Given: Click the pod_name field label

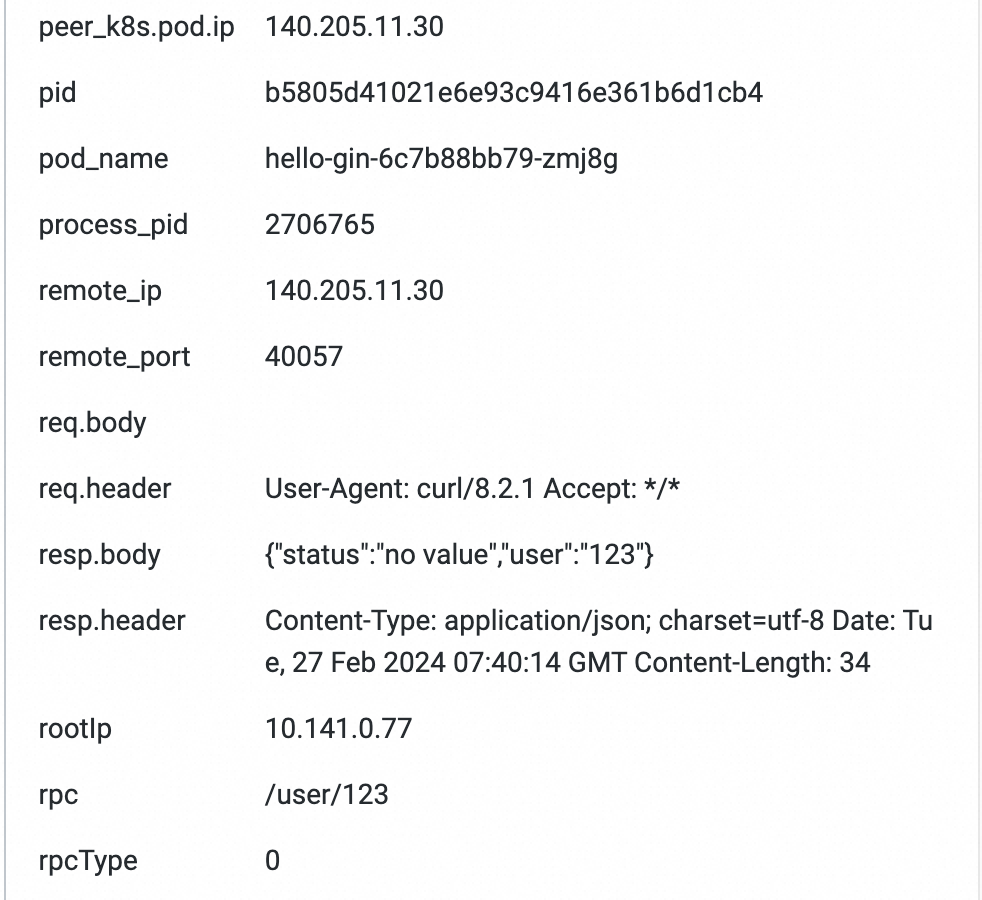Looking at the screenshot, I should click(x=103, y=159).
